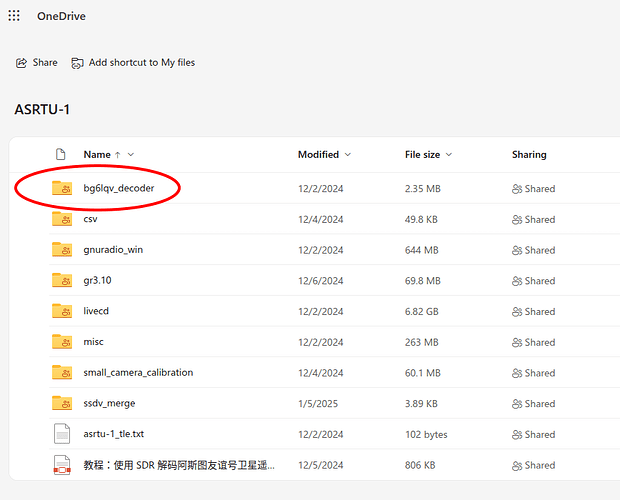
Task: Click the Sharing column header
Action: click(x=529, y=155)
